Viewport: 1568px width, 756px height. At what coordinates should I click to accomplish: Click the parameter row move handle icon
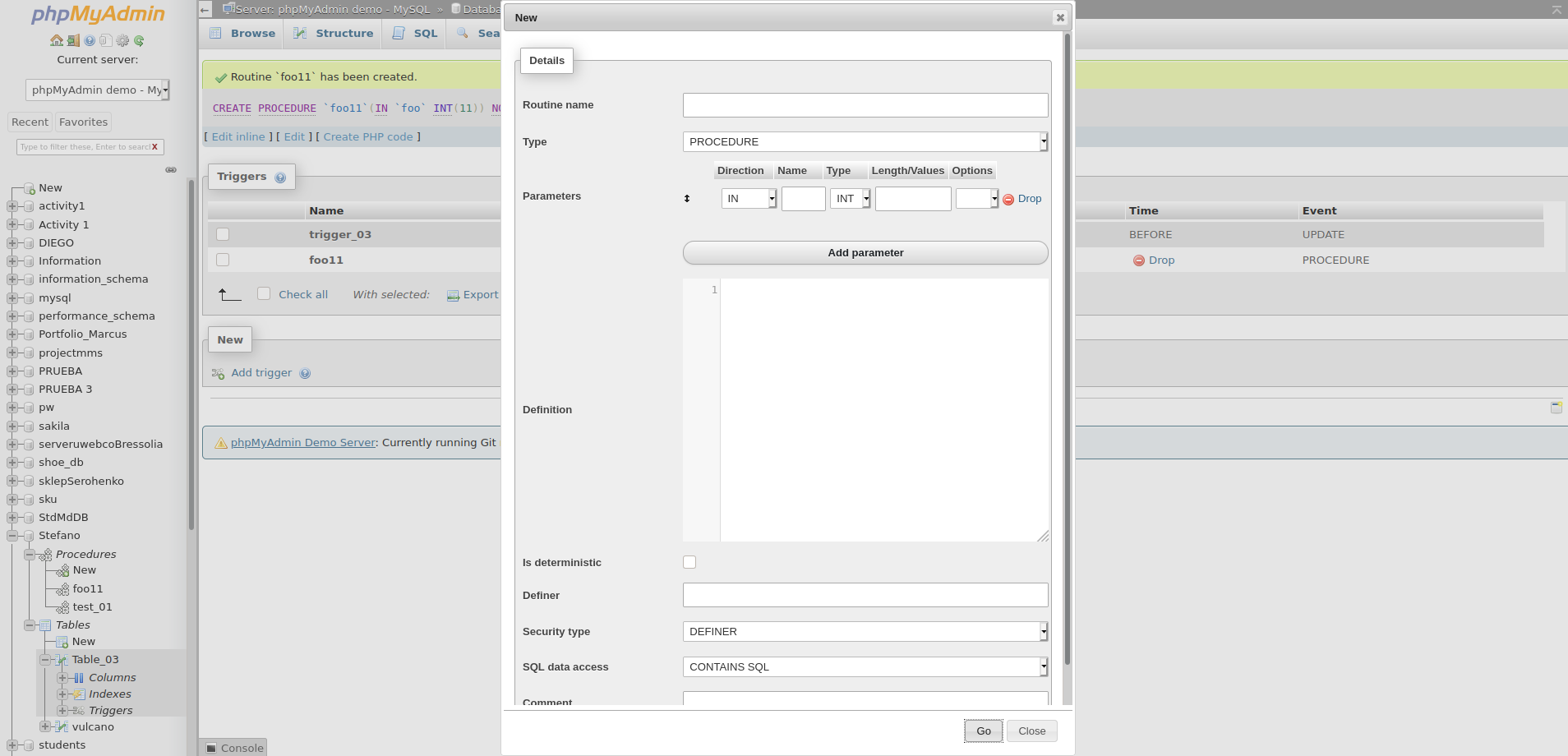687,199
